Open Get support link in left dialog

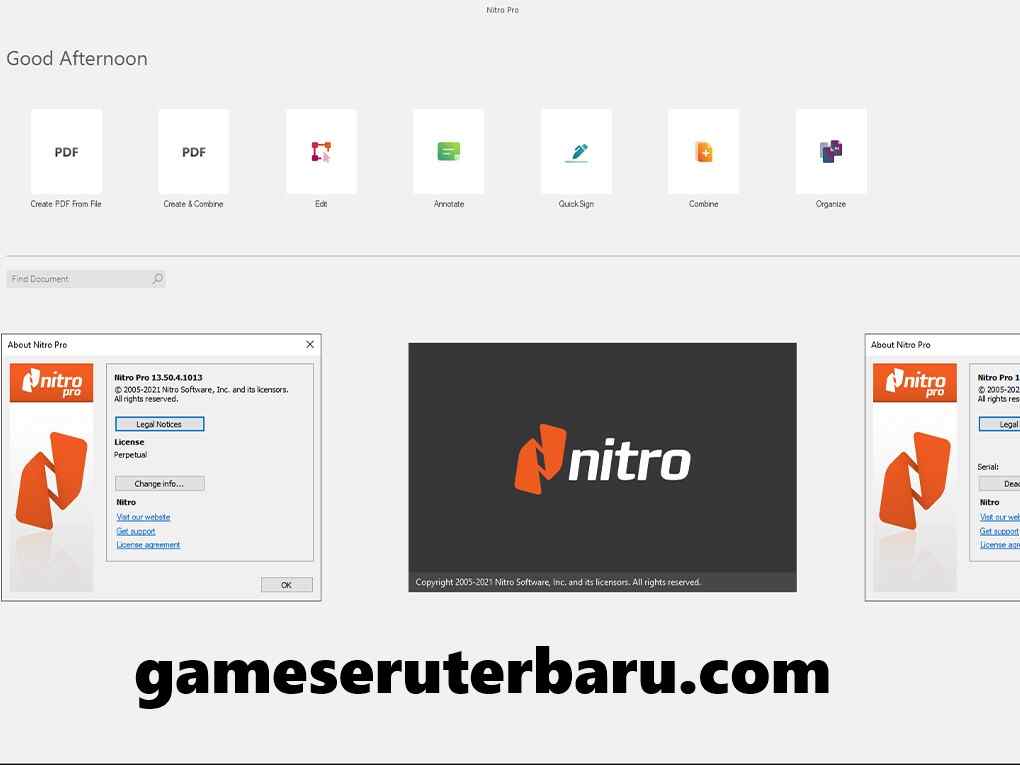(x=135, y=531)
